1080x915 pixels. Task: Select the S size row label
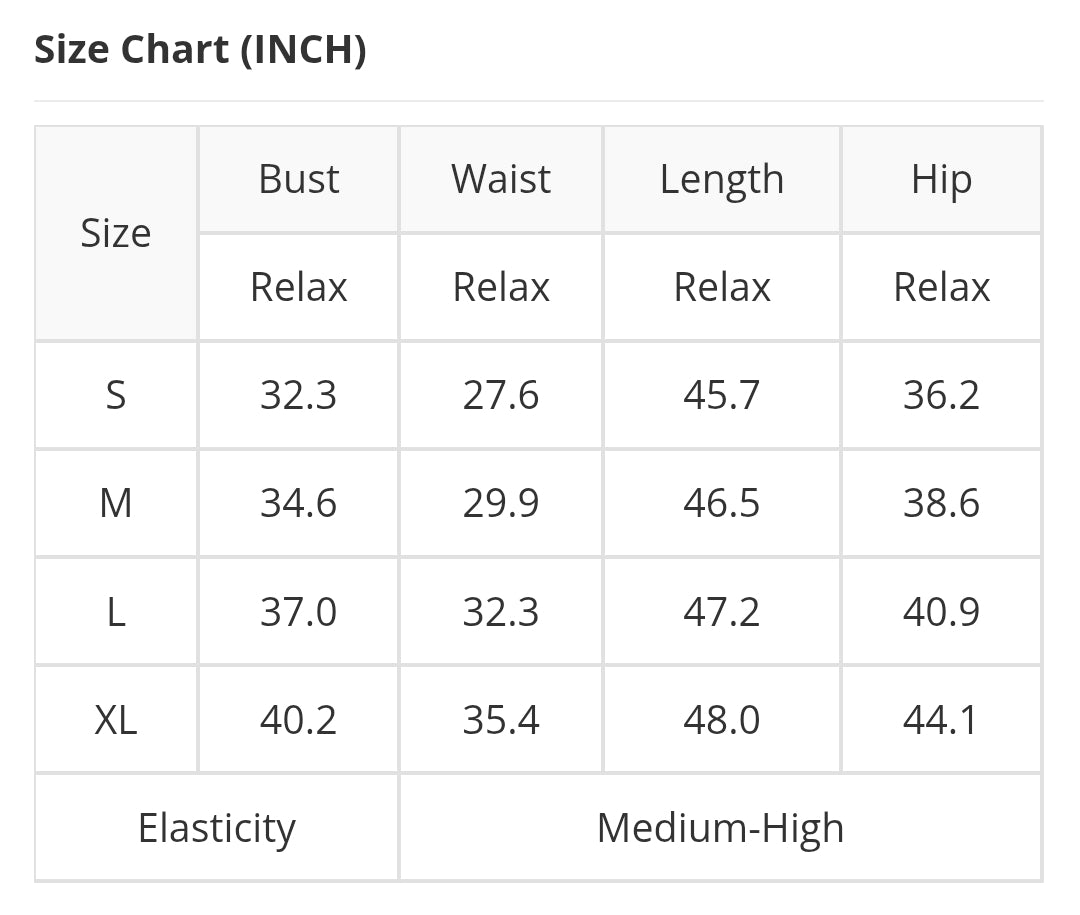coord(116,395)
